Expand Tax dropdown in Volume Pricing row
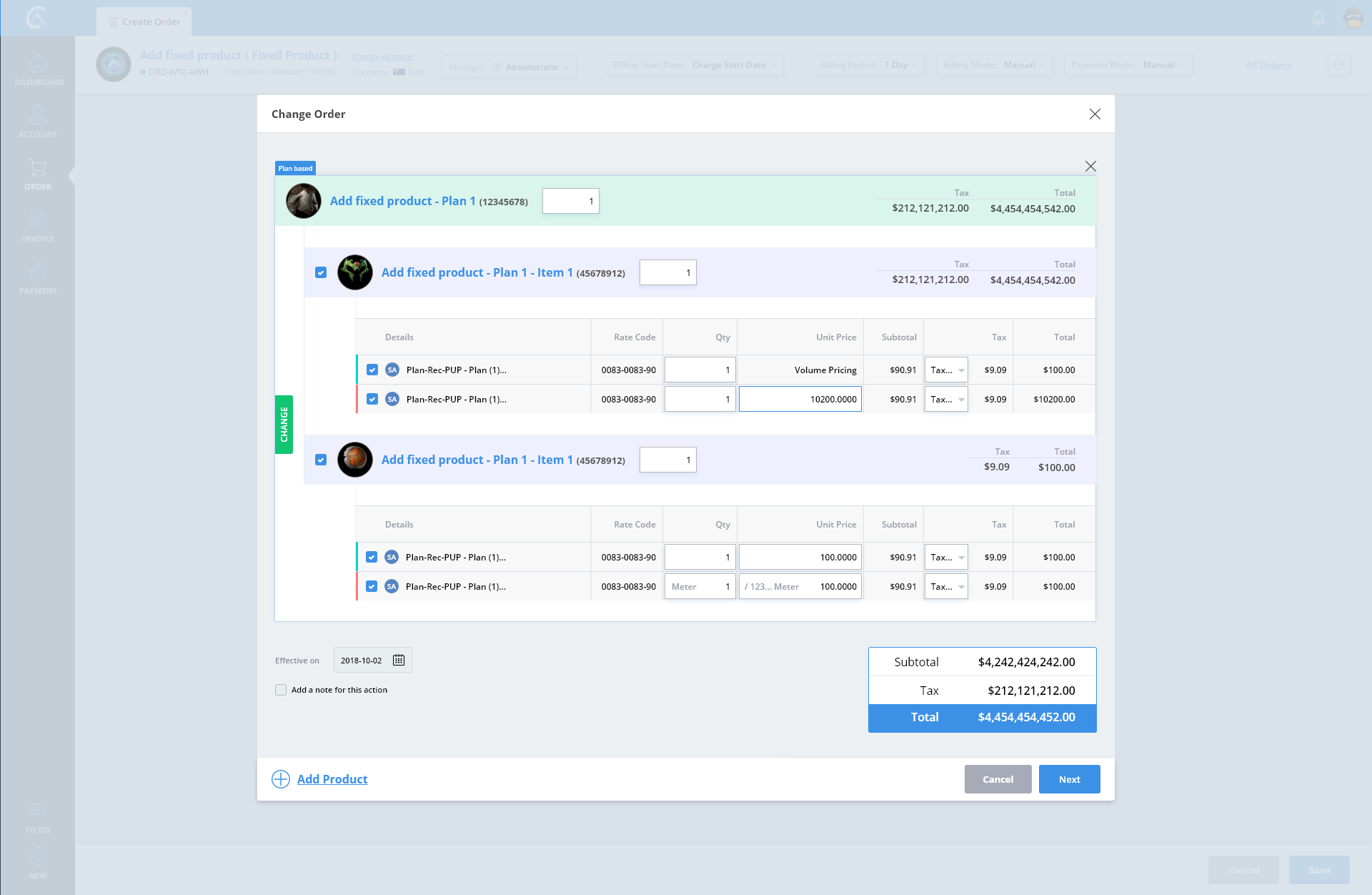This screenshot has width=1372, height=895. 946,370
